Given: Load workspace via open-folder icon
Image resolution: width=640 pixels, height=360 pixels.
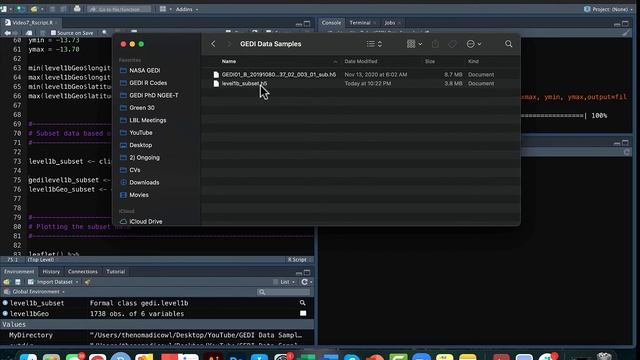Looking at the screenshot, I should (7, 282).
